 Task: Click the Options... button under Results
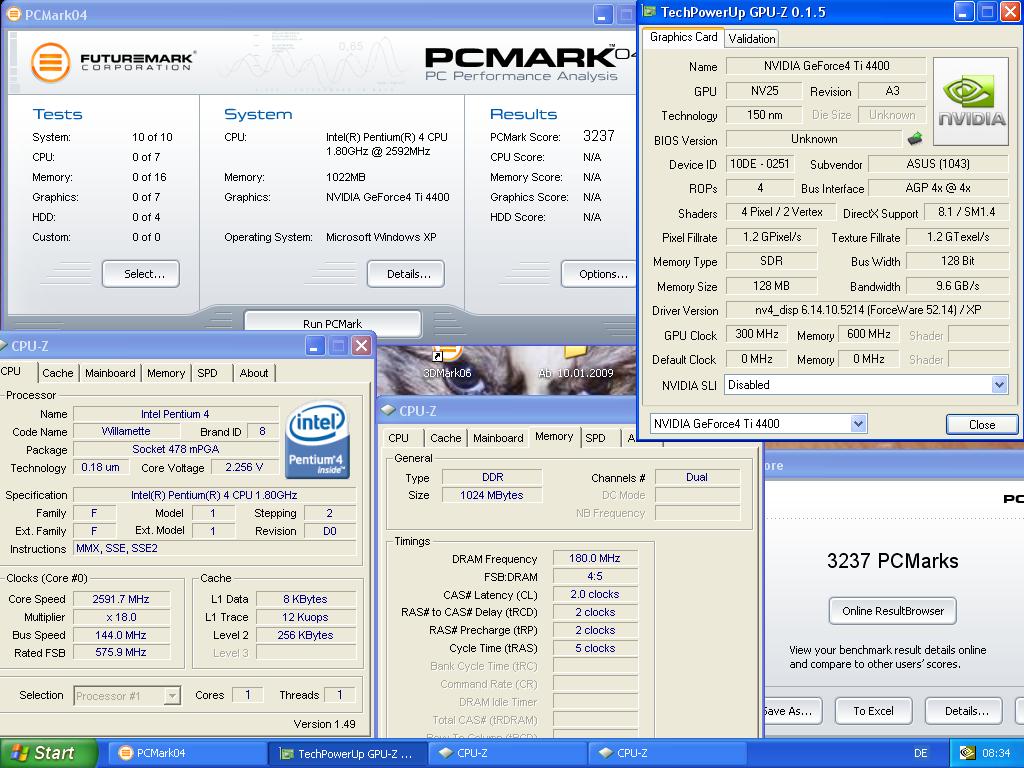[600, 274]
